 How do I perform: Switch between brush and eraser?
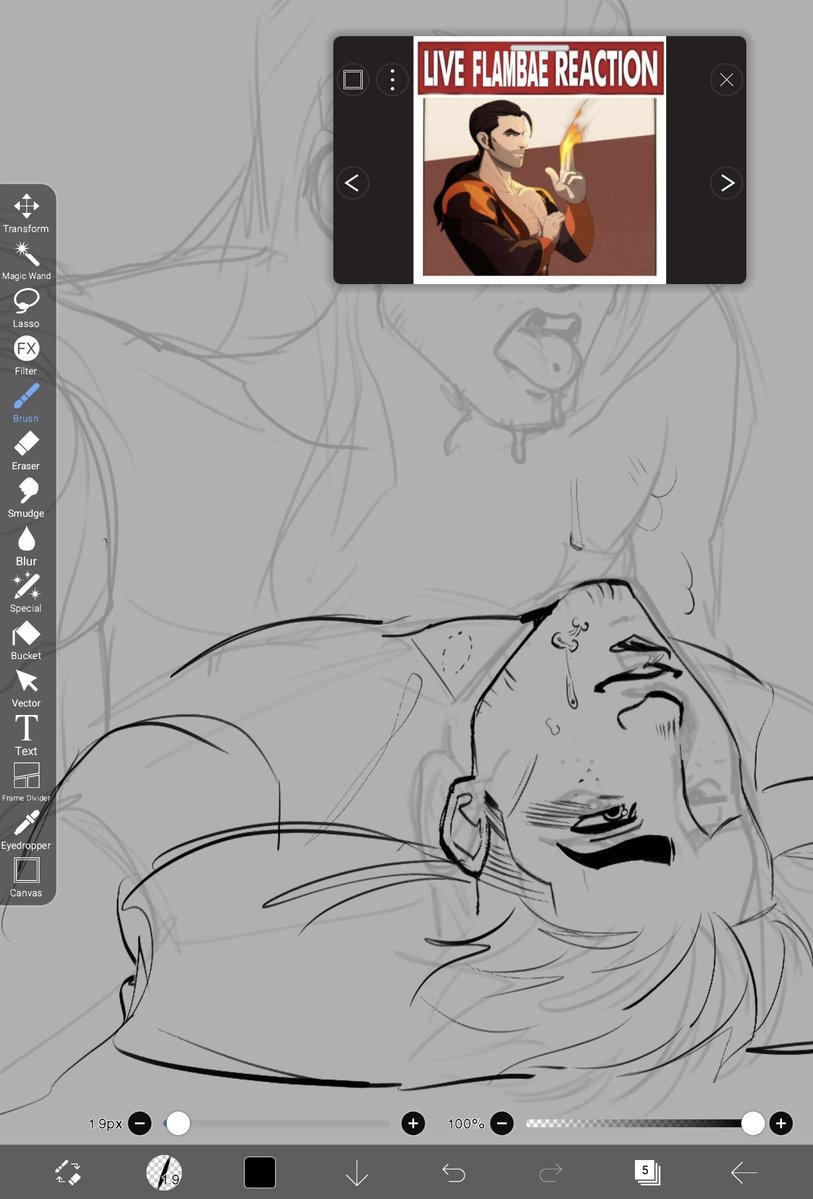pyautogui.click(x=68, y=1172)
